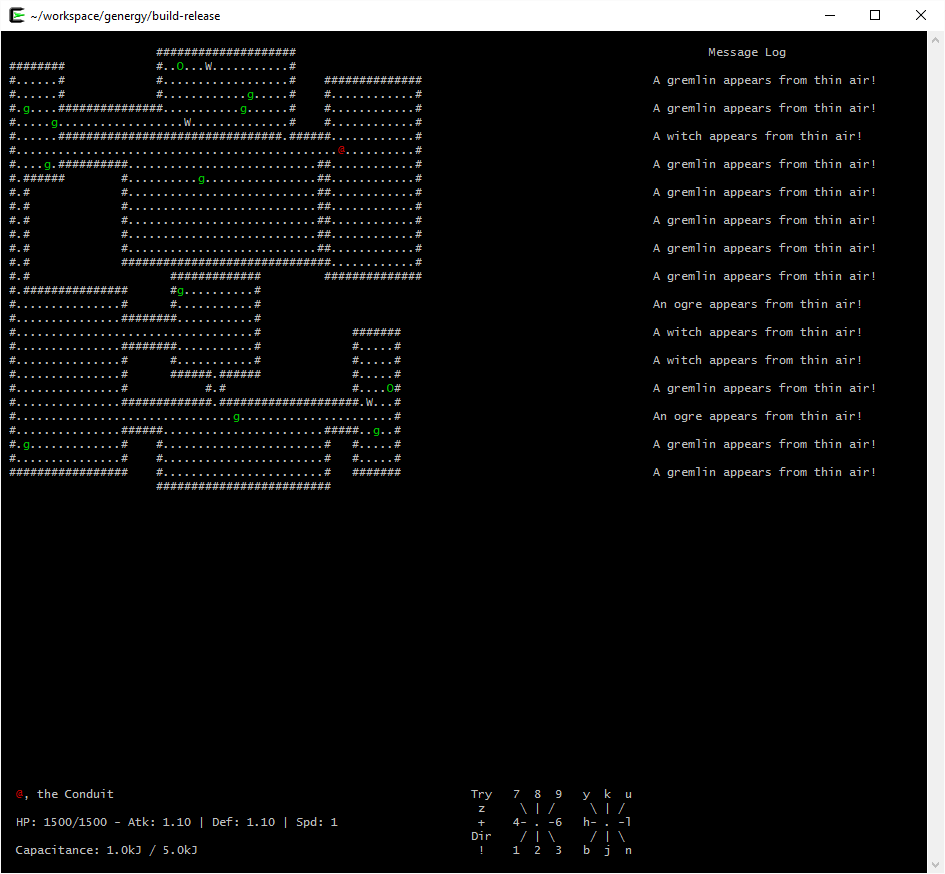
Task: Click the window title path text
Action: [x=126, y=16]
